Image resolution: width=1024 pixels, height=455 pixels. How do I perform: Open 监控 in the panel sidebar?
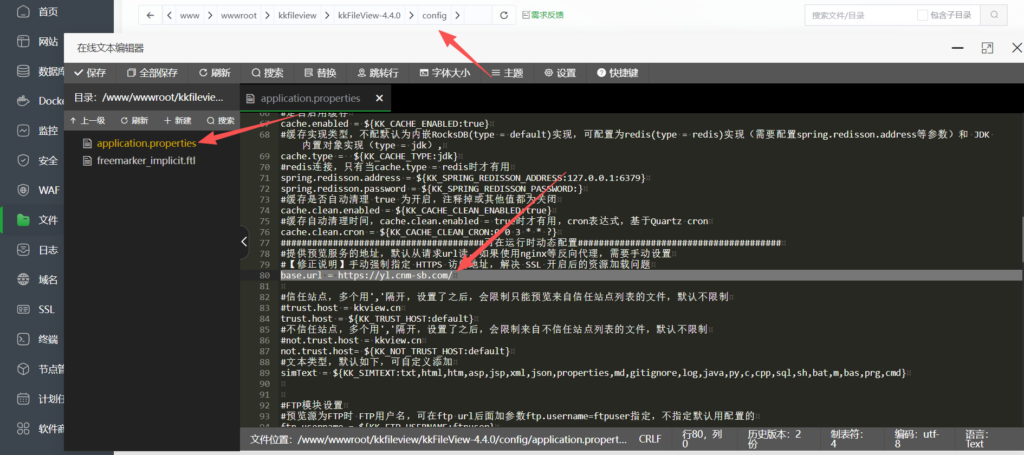[x=39, y=131]
